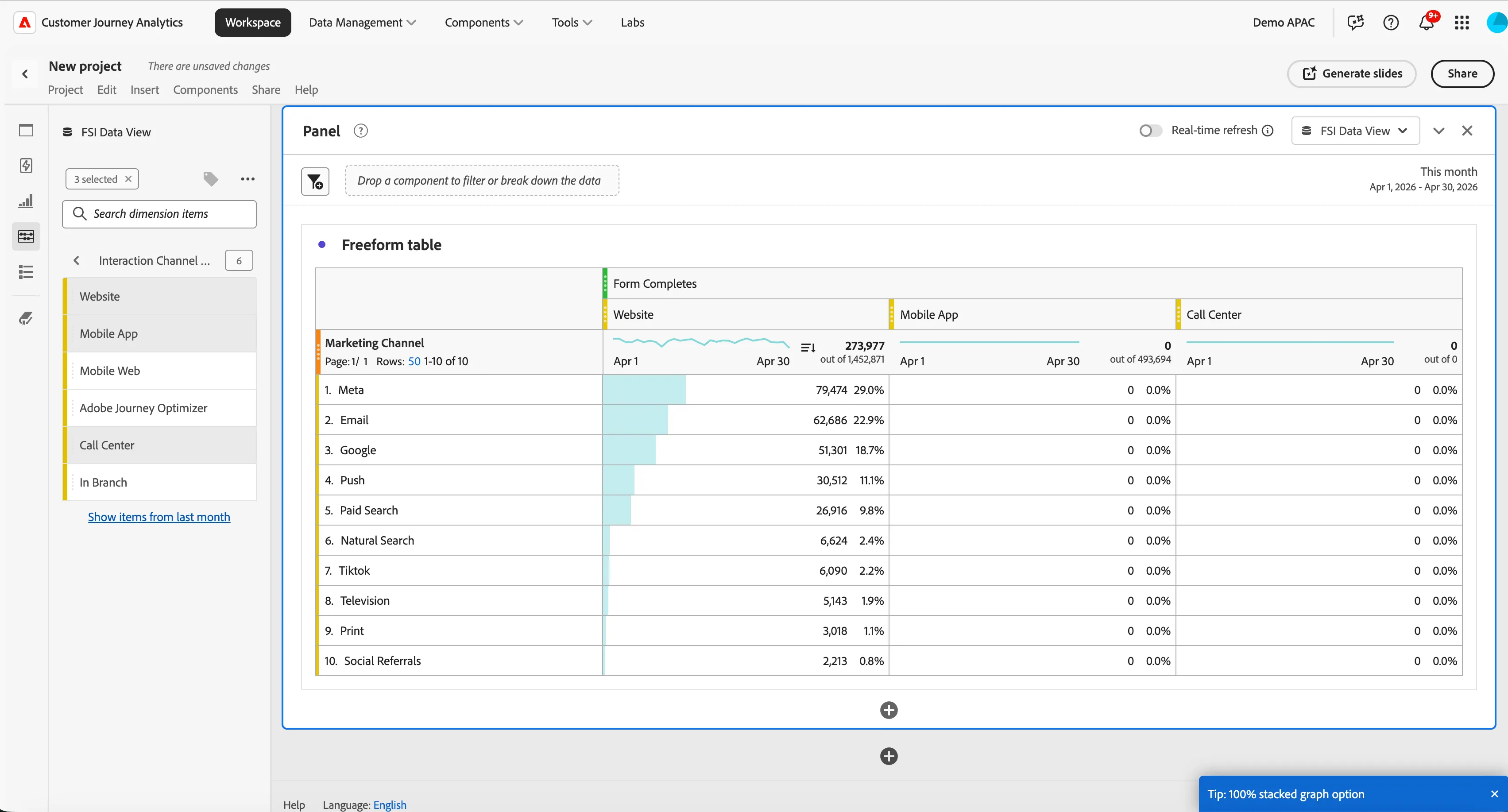Click the add visualization plus inside panel
This screenshot has height=812, width=1508.
click(889, 710)
